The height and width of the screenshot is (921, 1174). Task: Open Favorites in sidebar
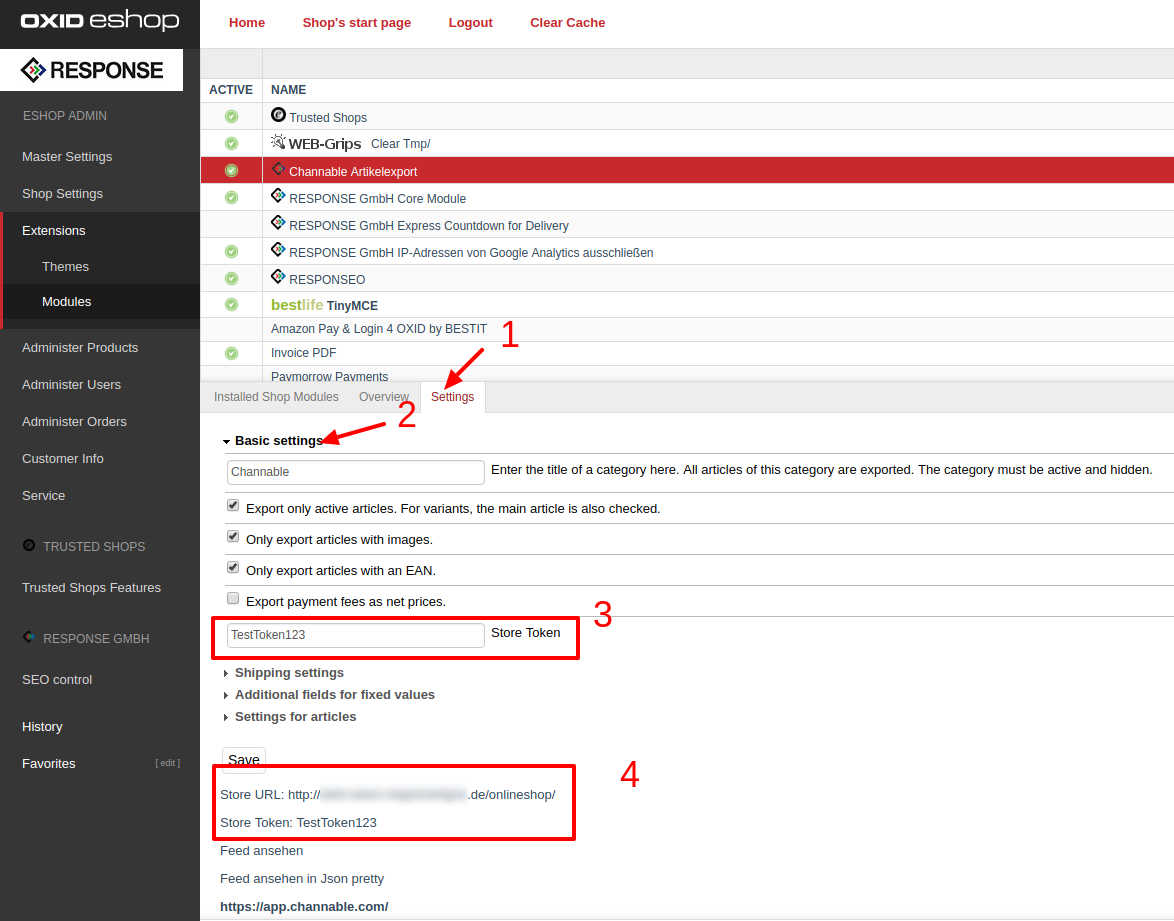pyautogui.click(x=49, y=764)
